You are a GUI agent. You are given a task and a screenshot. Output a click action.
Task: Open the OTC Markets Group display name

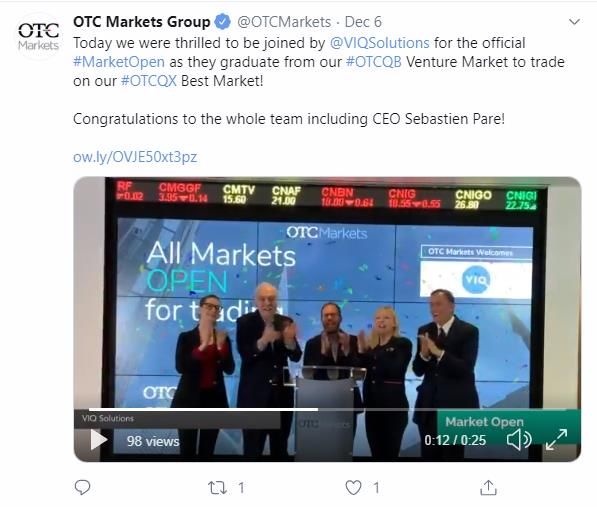[142, 22]
